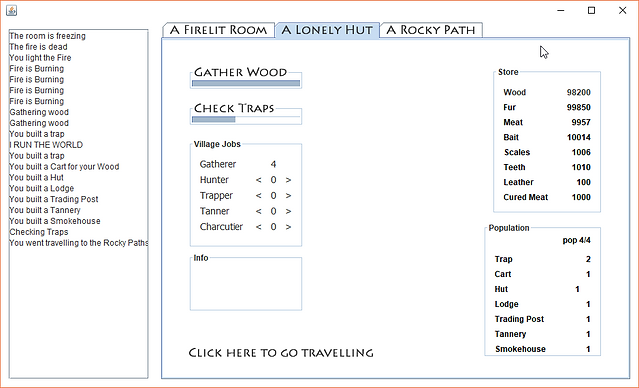Viewport: 639px width, 388px height.
Task: Click log line 'You light the Fire'
Action: [x=40, y=58]
